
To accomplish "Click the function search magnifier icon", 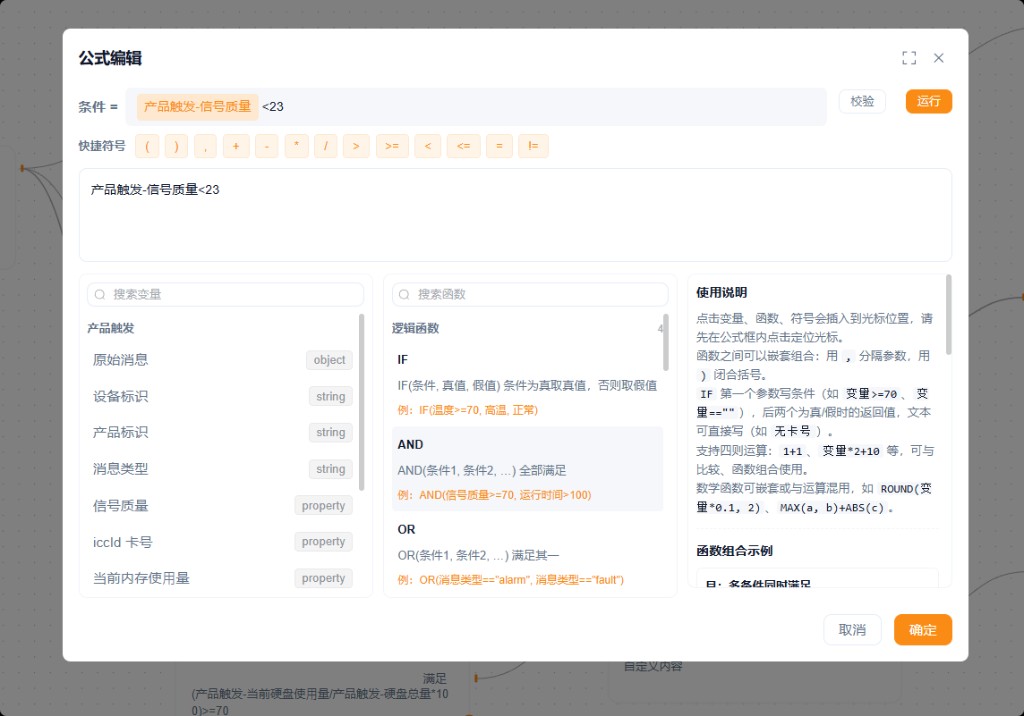I will coord(404,295).
